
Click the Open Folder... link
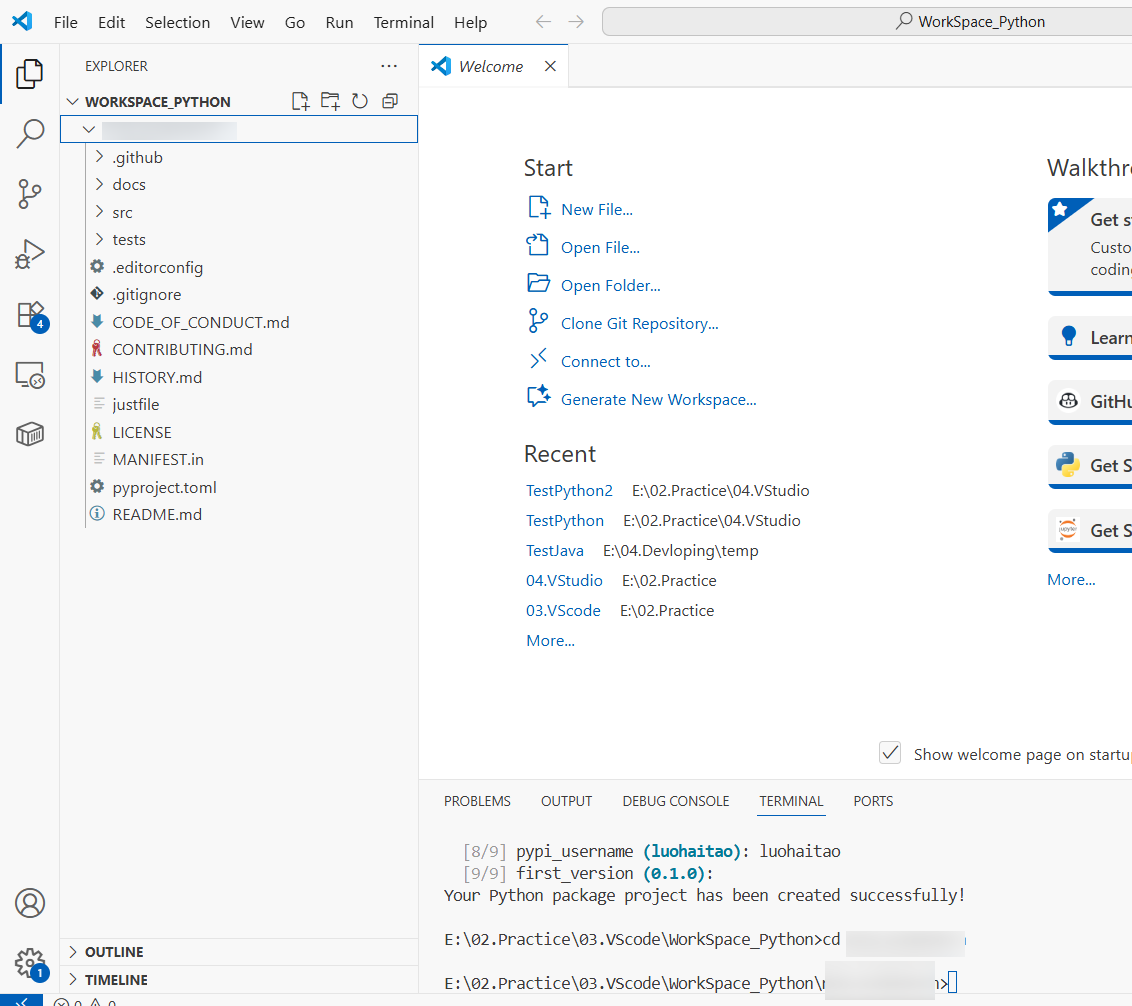pyautogui.click(x=610, y=285)
